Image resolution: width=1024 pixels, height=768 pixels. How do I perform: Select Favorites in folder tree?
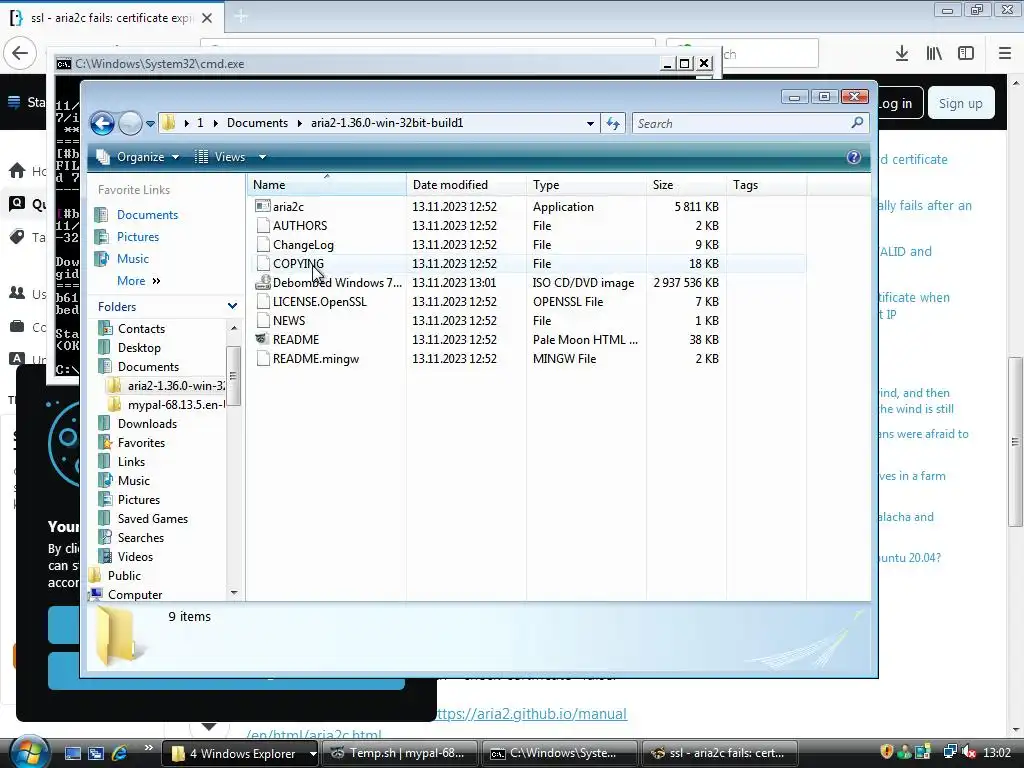coord(141,442)
